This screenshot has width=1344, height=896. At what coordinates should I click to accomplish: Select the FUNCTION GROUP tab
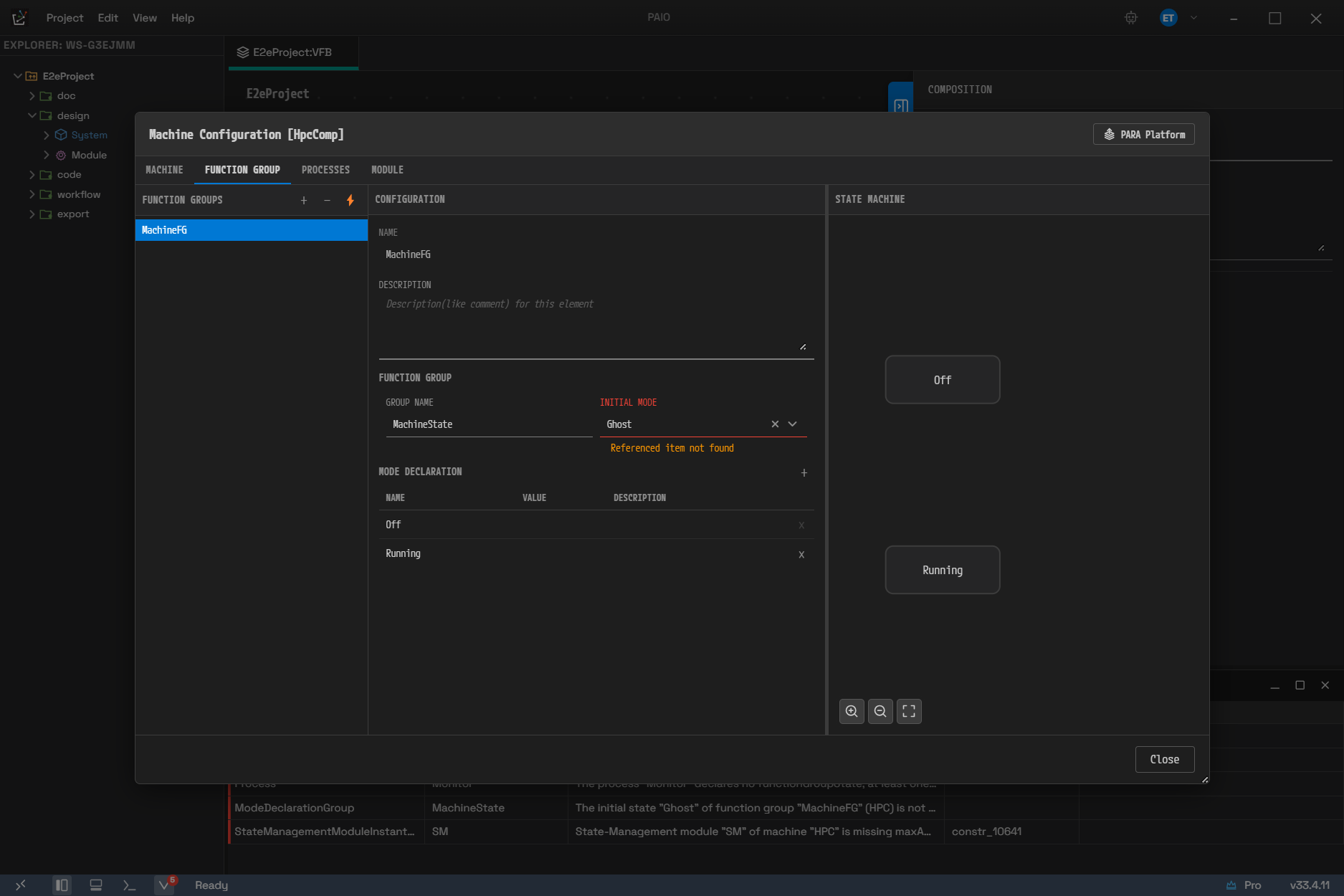(242, 170)
